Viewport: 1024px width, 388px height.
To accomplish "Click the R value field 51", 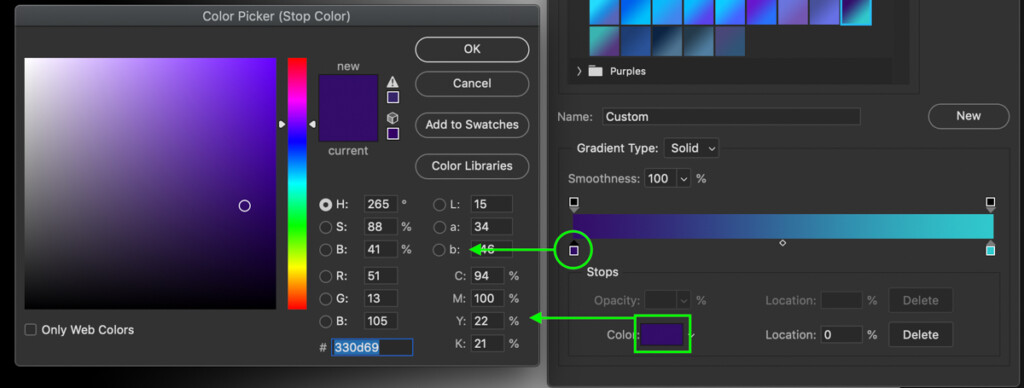I will pyautogui.click(x=381, y=276).
